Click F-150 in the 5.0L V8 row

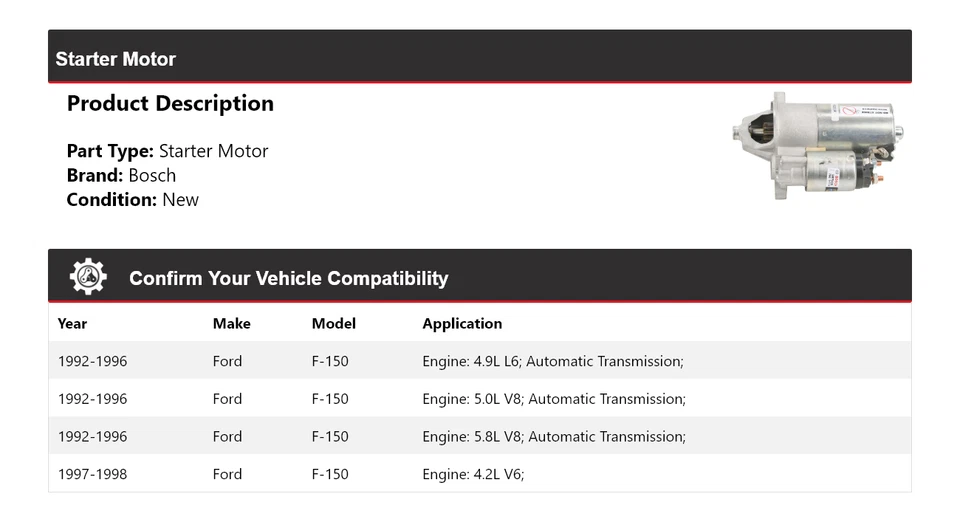pos(330,399)
